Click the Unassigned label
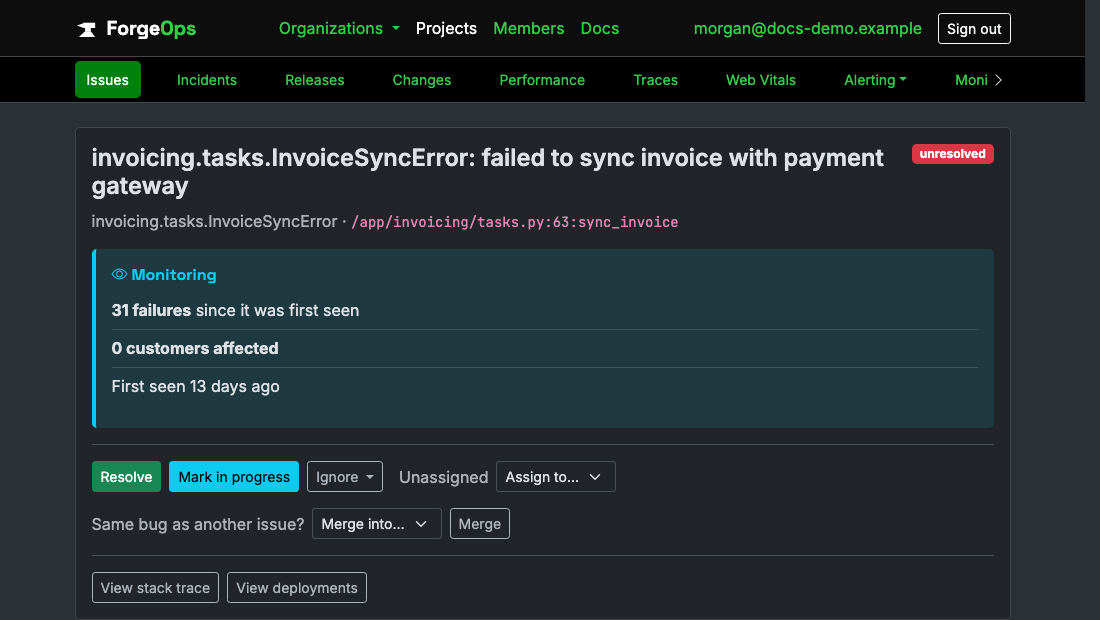The width and height of the screenshot is (1100, 620). [x=443, y=478]
